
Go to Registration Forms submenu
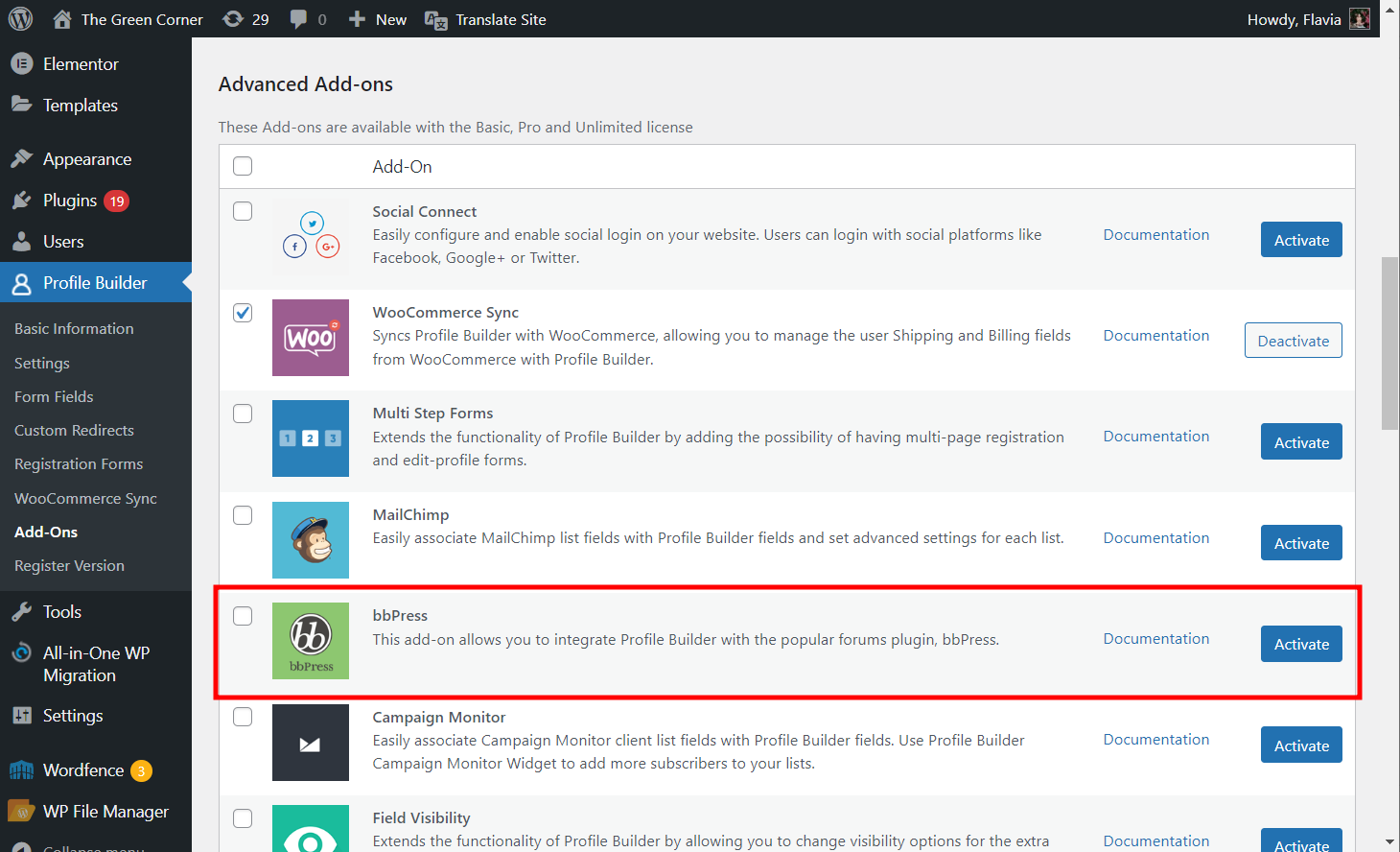(x=79, y=464)
